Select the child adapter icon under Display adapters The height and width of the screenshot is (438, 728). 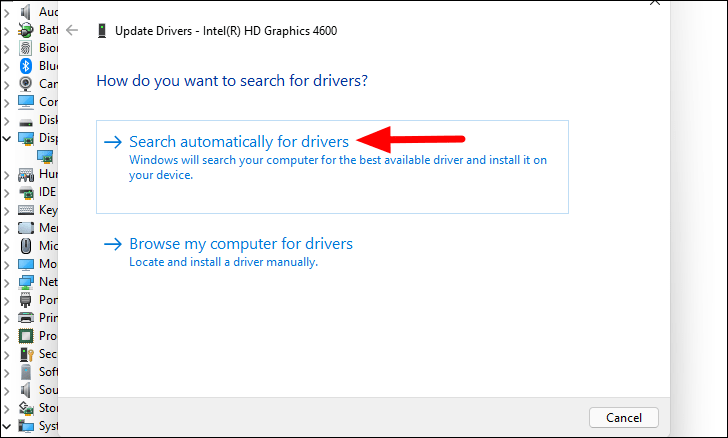pyautogui.click(x=45, y=157)
